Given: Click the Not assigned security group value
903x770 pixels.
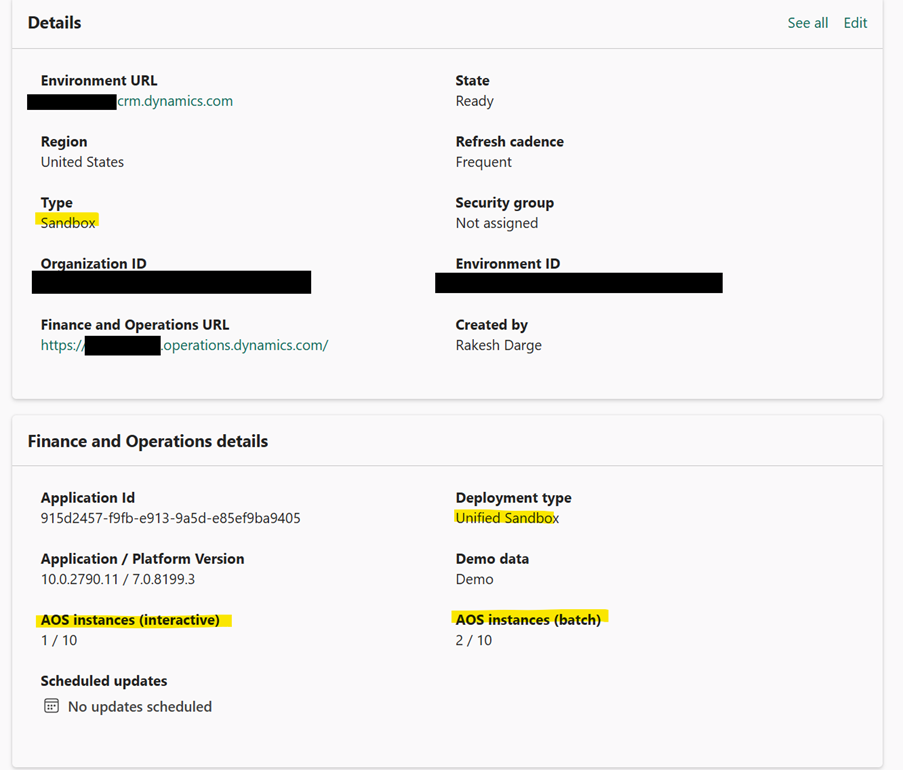Looking at the screenshot, I should point(497,223).
